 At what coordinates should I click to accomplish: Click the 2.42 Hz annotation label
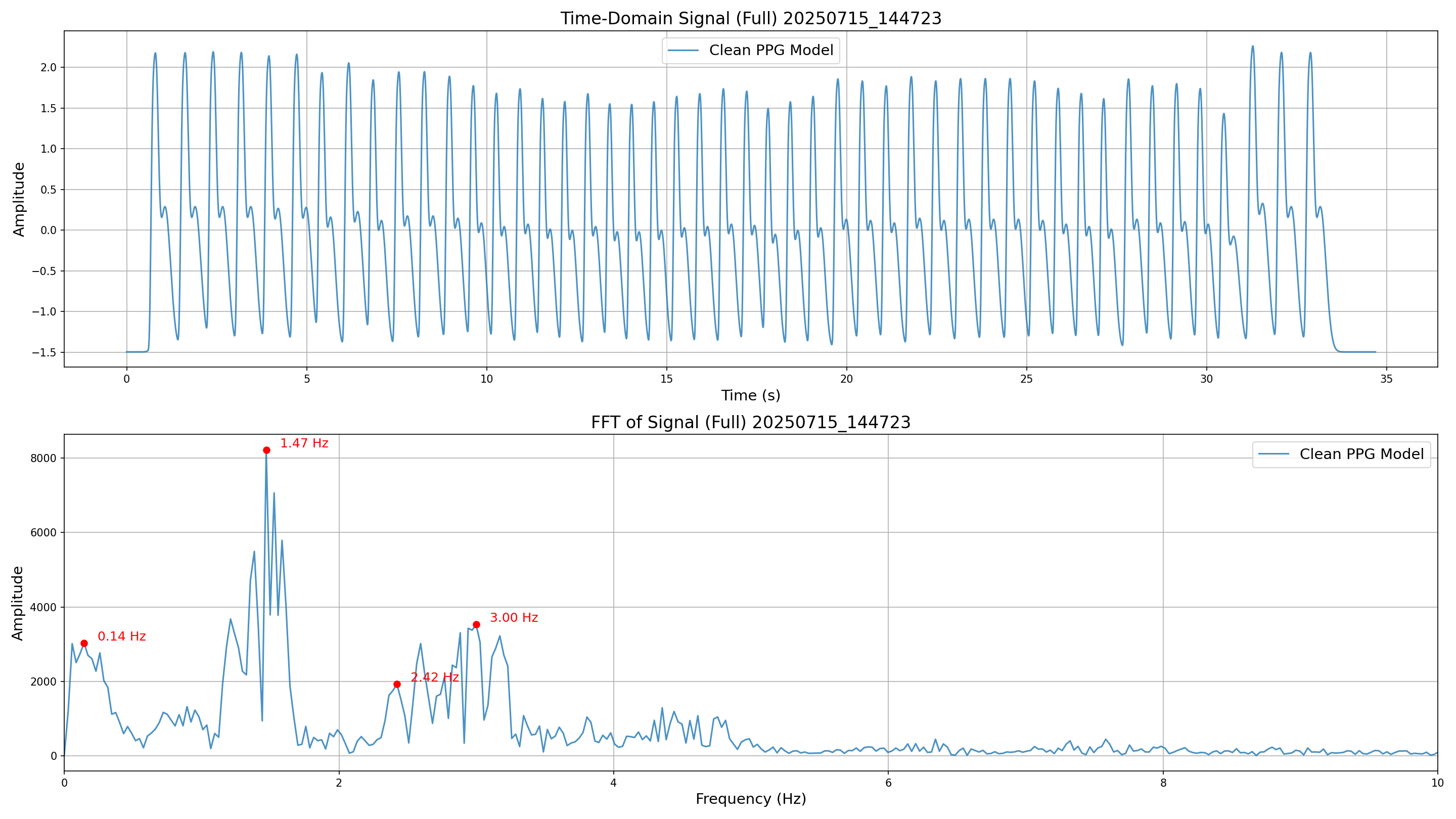point(434,677)
